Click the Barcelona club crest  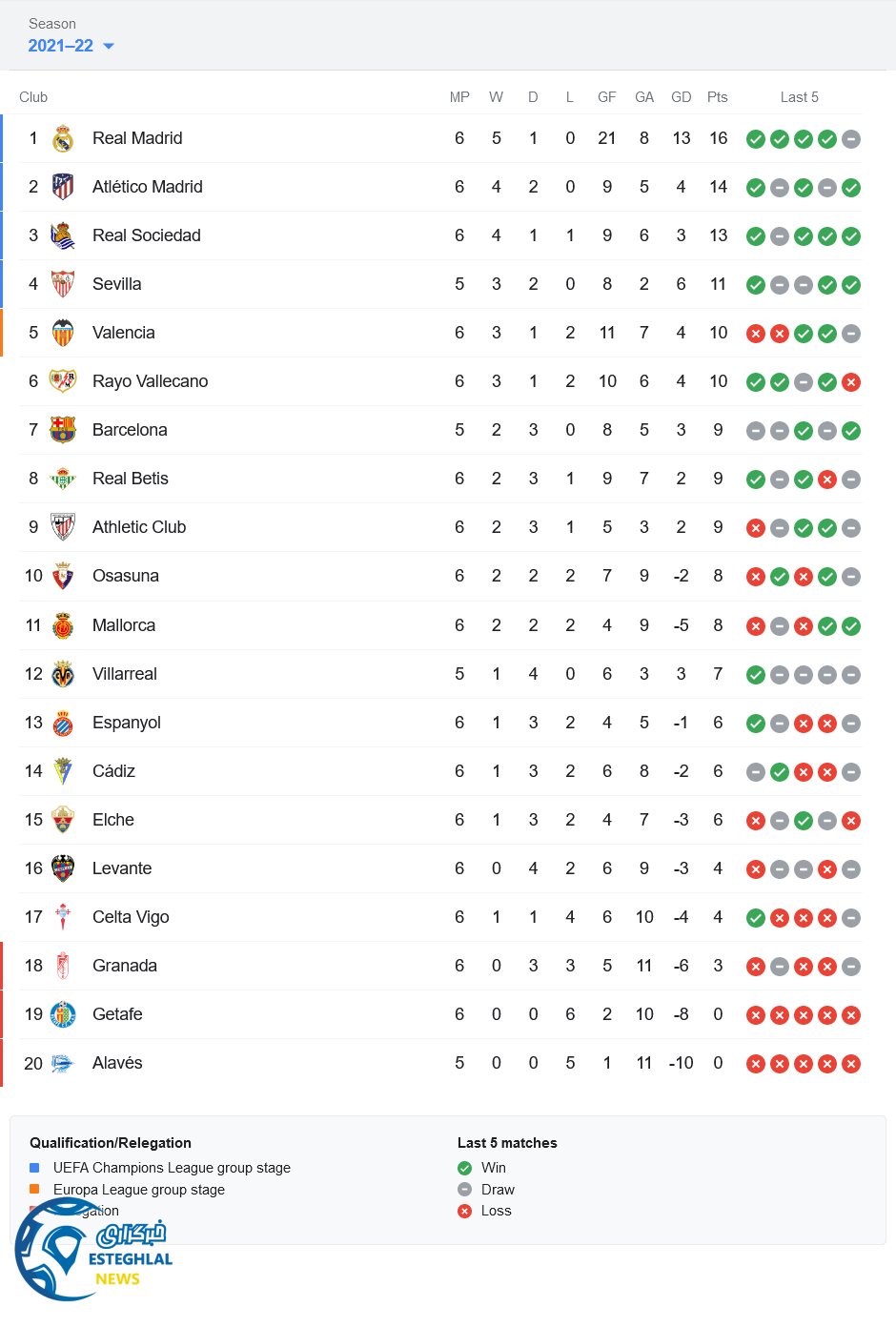coord(63,430)
